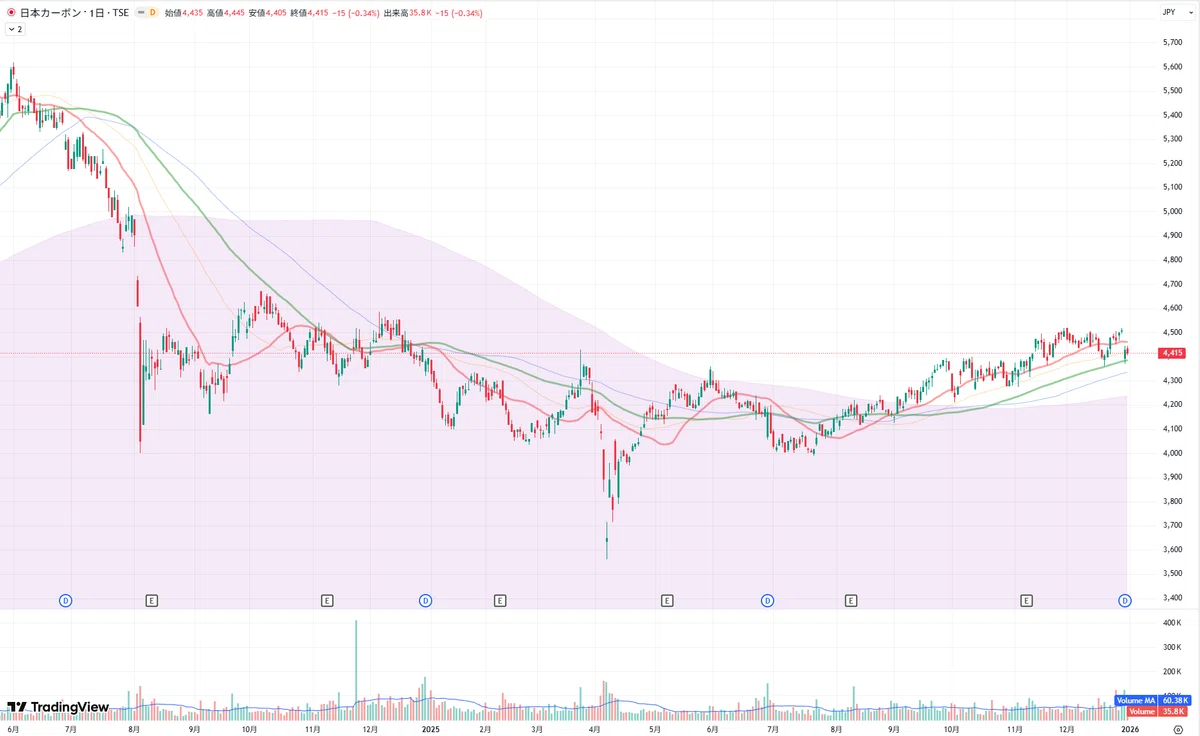Click the earnings E marker at August 2024

(152, 600)
